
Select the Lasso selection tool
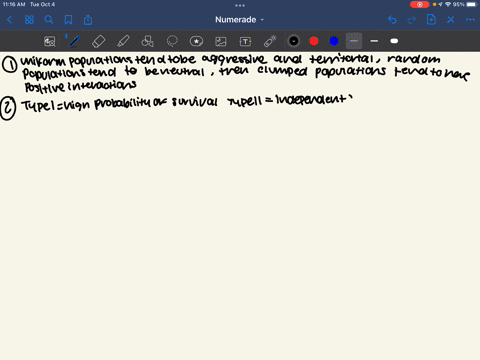172,41
